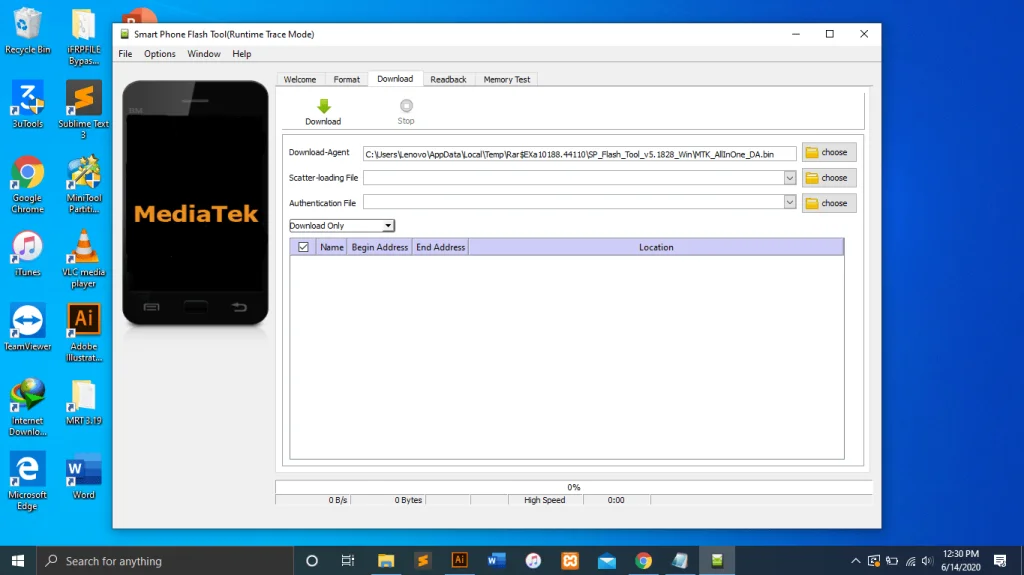
Task: Choose a Scatter-loading file
Action: [829, 178]
